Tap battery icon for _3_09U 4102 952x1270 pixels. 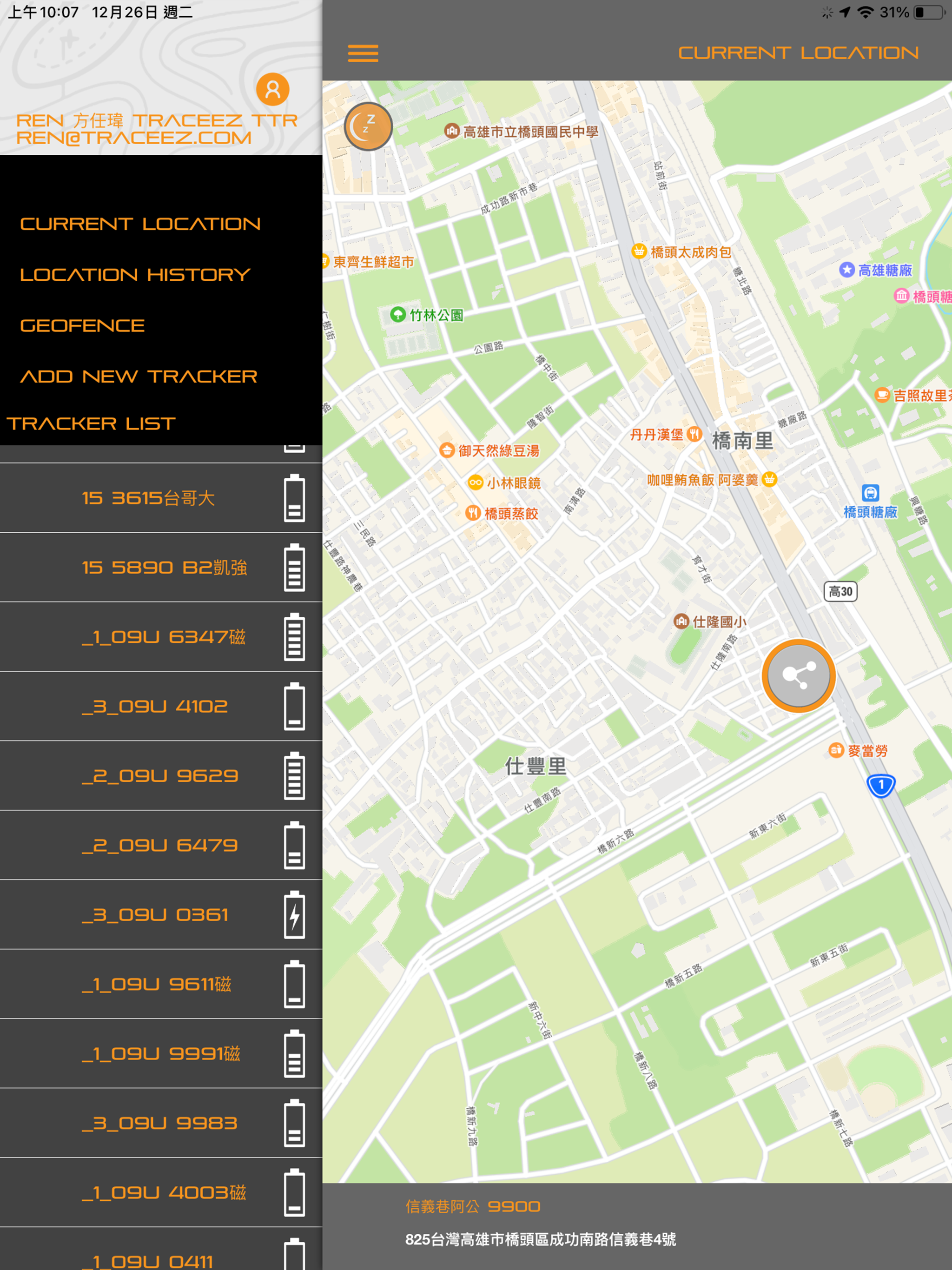295,706
